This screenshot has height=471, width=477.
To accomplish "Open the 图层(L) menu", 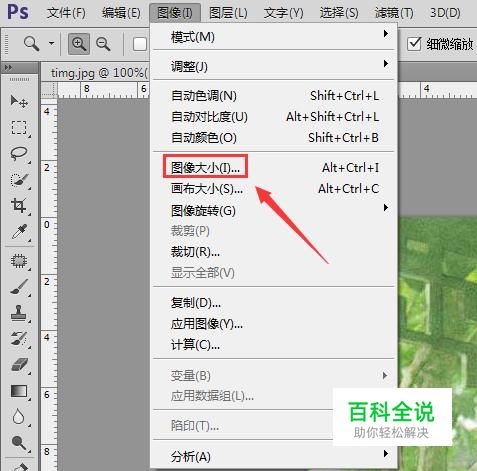I will (228, 13).
